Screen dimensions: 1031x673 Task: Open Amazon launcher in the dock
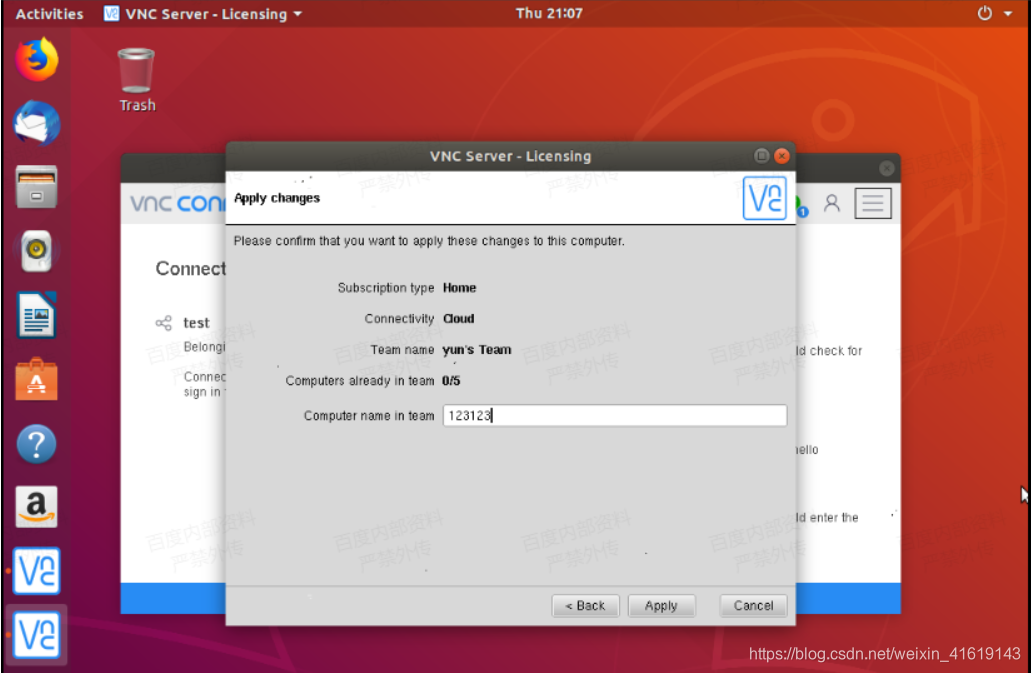tap(37, 507)
